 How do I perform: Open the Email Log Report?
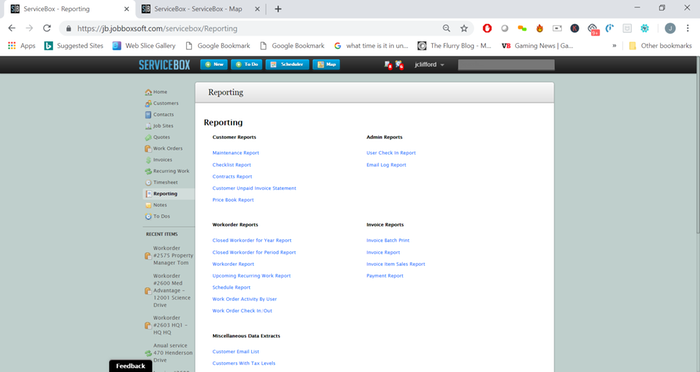pos(386,165)
